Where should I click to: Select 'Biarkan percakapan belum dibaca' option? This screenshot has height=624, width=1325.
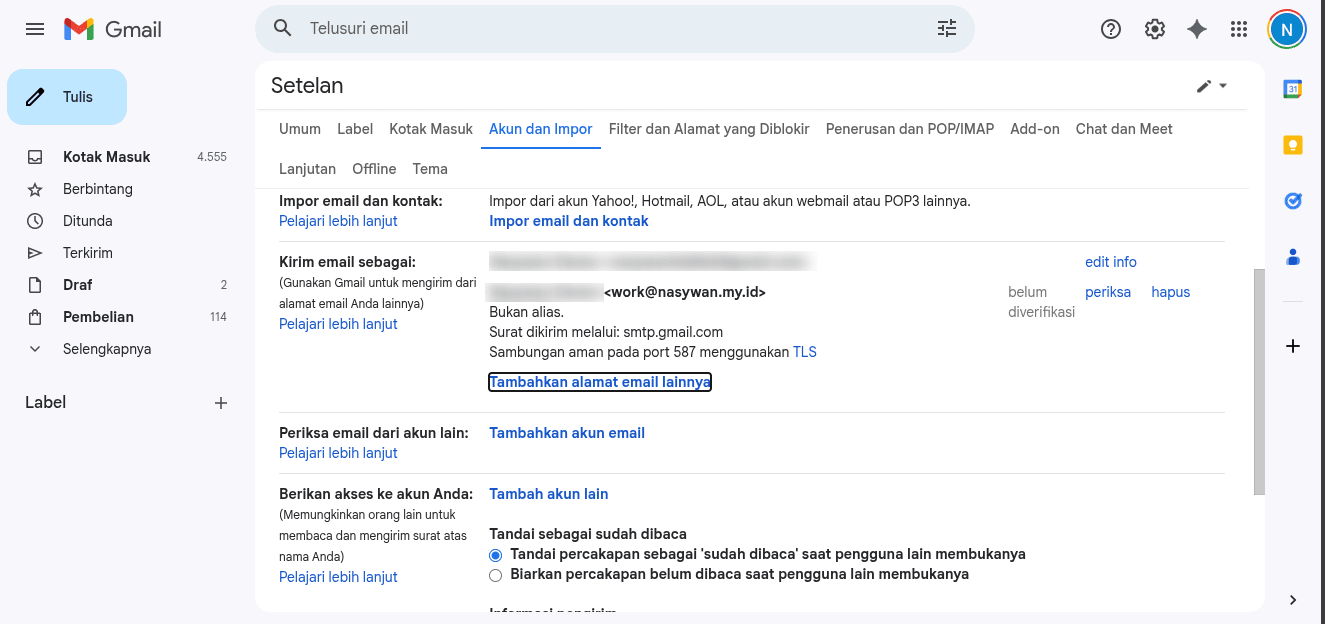coord(495,575)
